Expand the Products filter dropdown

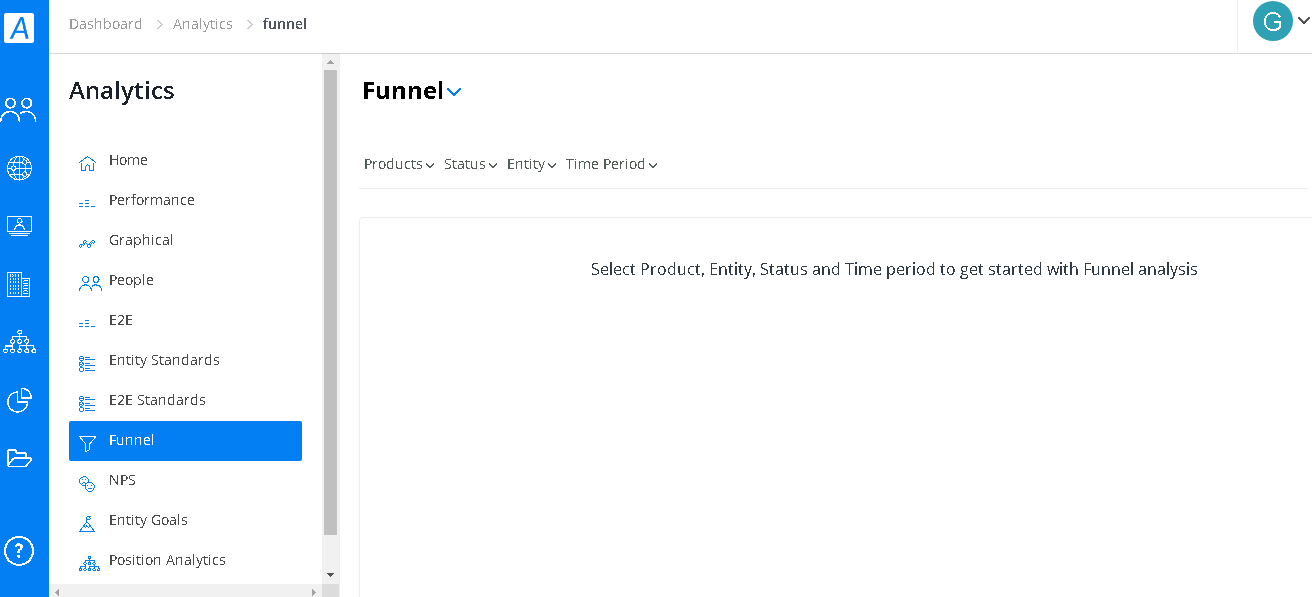coord(399,164)
